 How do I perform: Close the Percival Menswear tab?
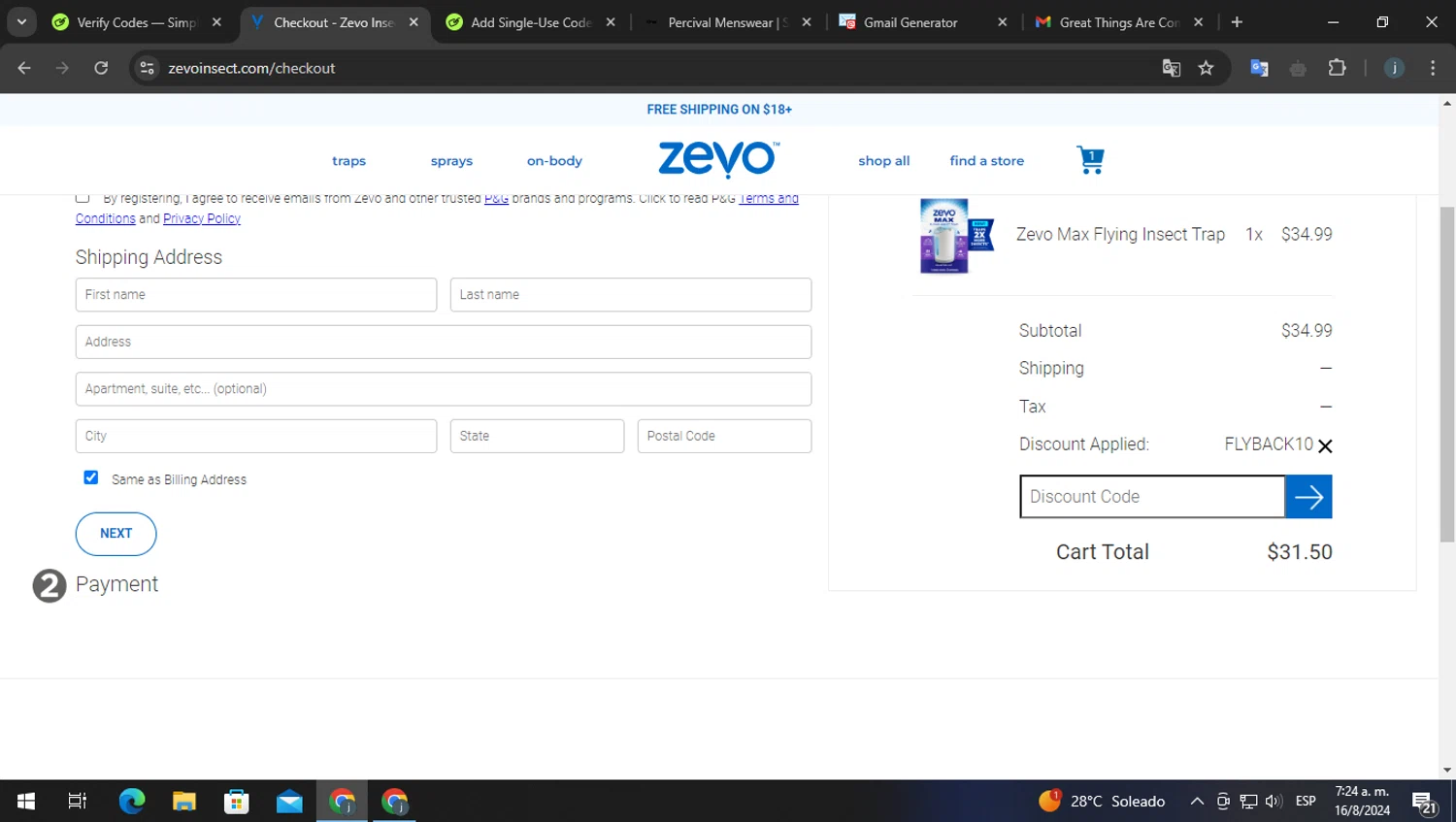[x=806, y=22]
